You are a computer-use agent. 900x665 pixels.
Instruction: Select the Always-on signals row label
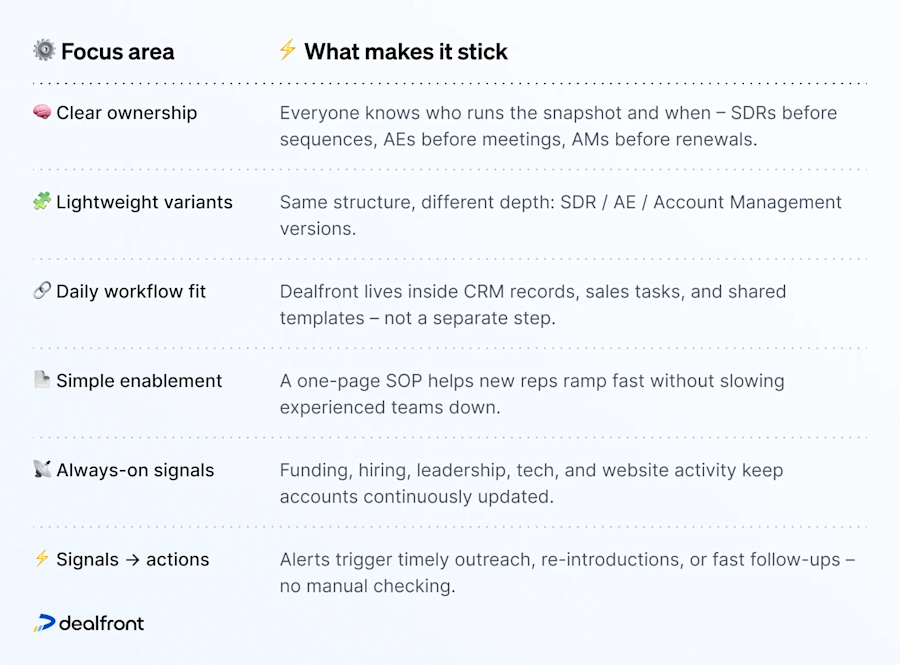(x=135, y=470)
